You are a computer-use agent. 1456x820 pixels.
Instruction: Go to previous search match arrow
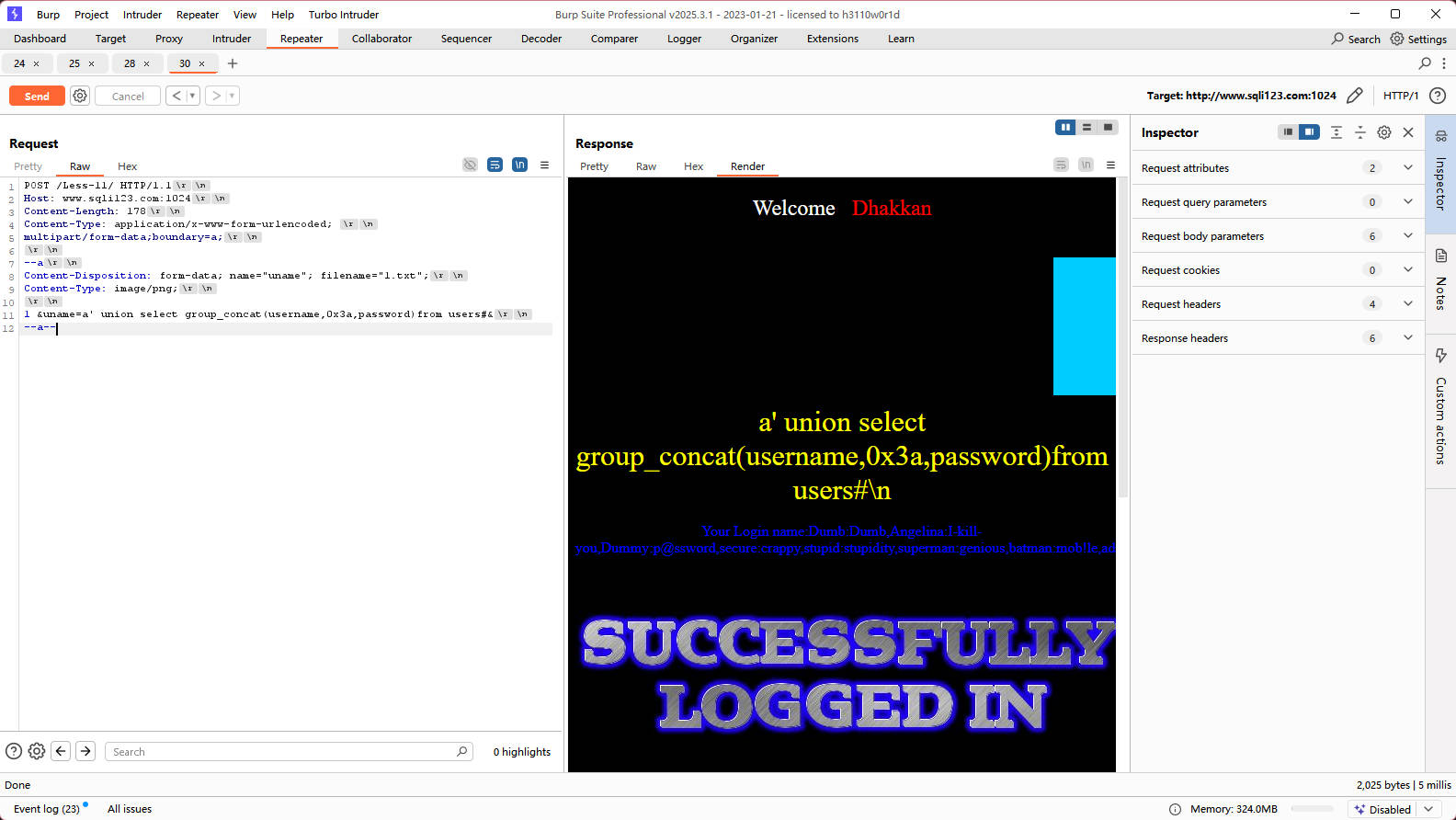[61, 751]
